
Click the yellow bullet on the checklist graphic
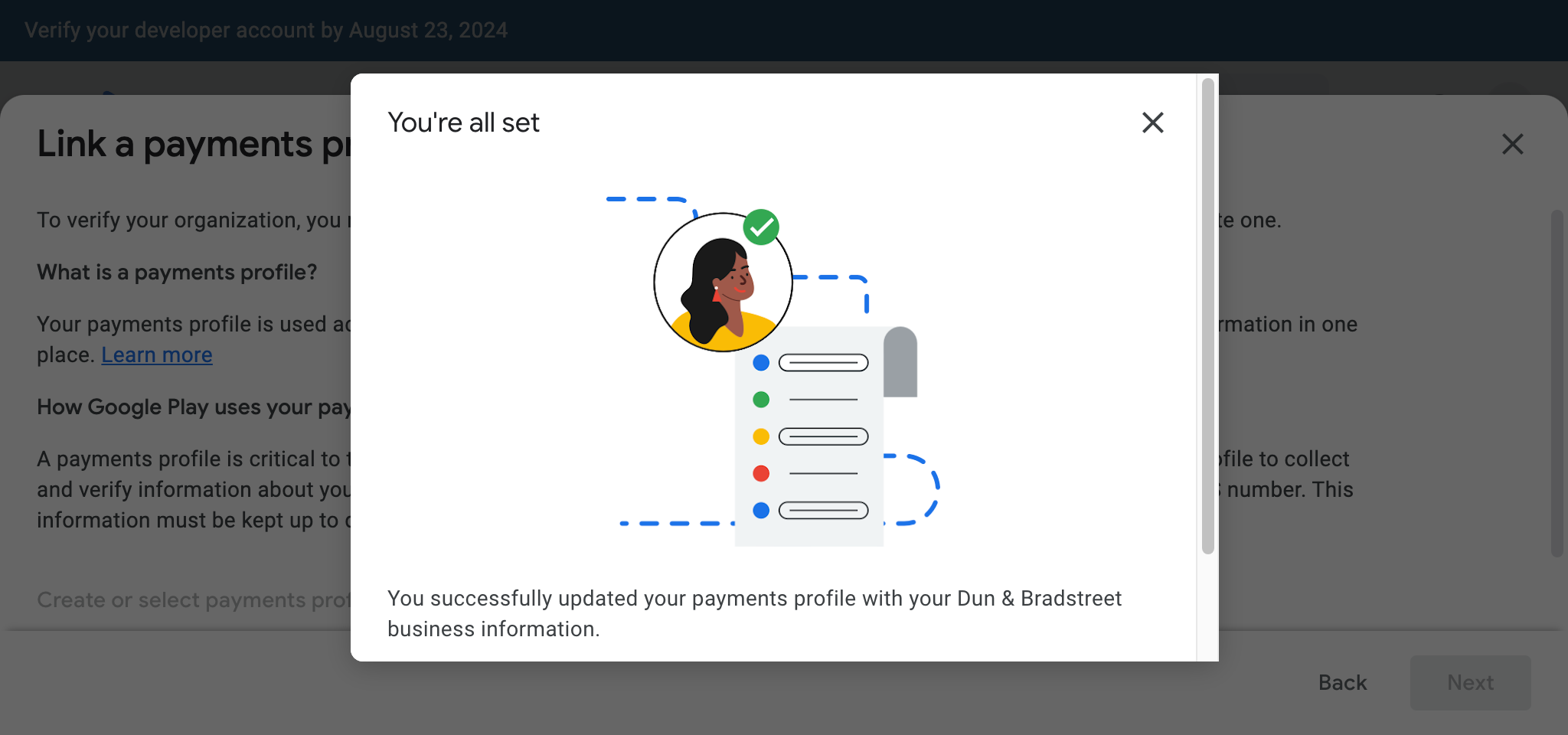point(760,436)
